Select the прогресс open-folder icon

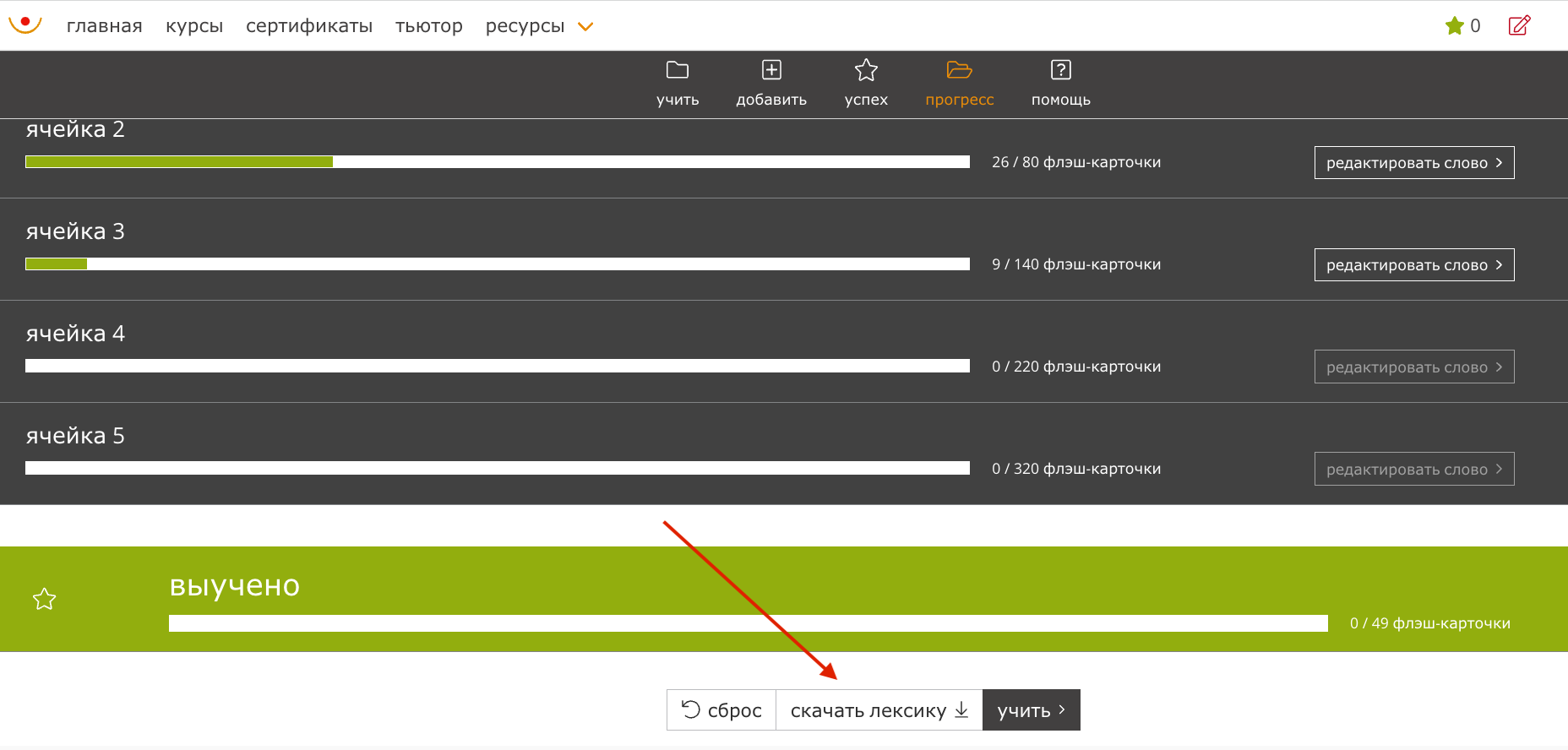(960, 70)
